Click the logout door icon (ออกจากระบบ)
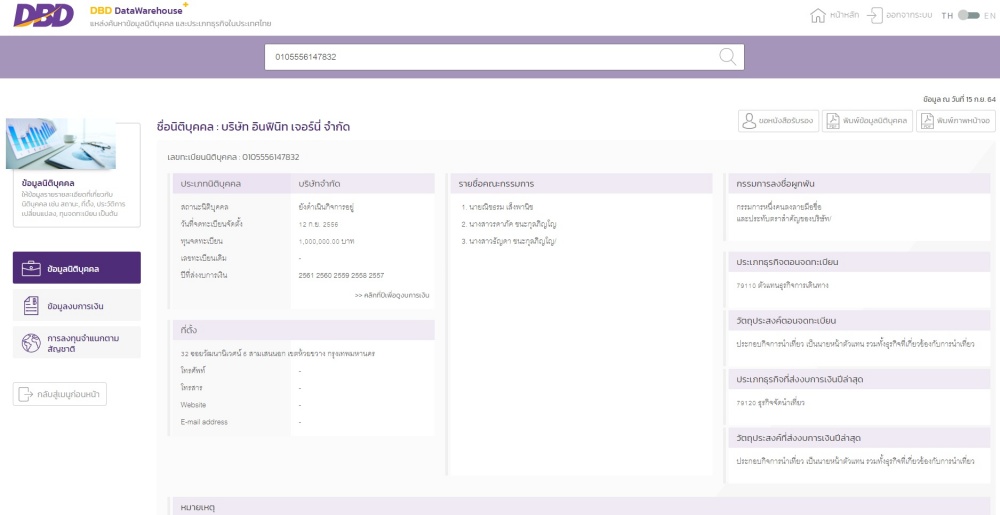 [875, 15]
